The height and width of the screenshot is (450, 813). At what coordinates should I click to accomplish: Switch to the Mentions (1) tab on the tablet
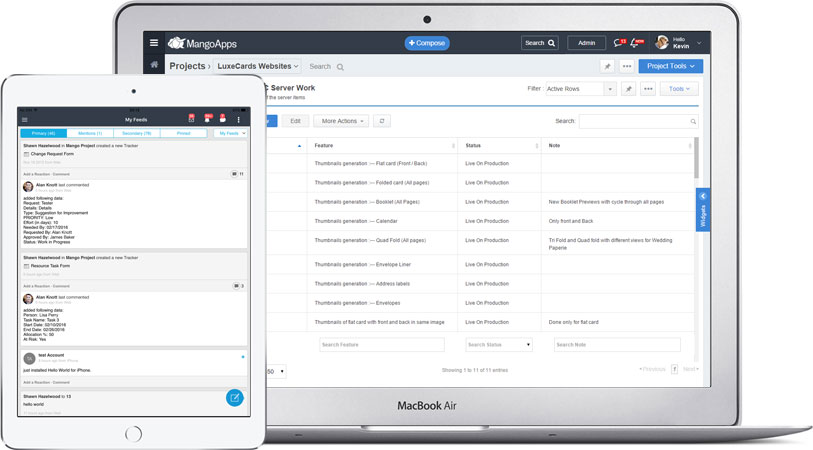coord(90,134)
